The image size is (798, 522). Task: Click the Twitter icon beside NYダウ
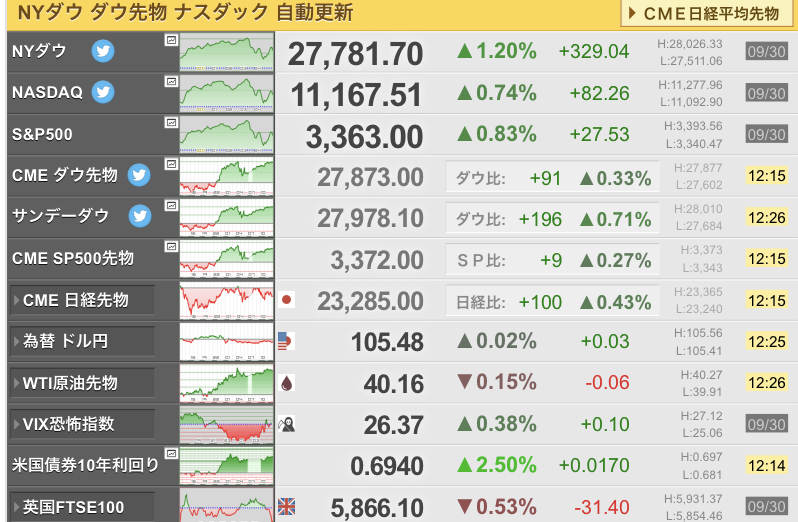tap(103, 51)
